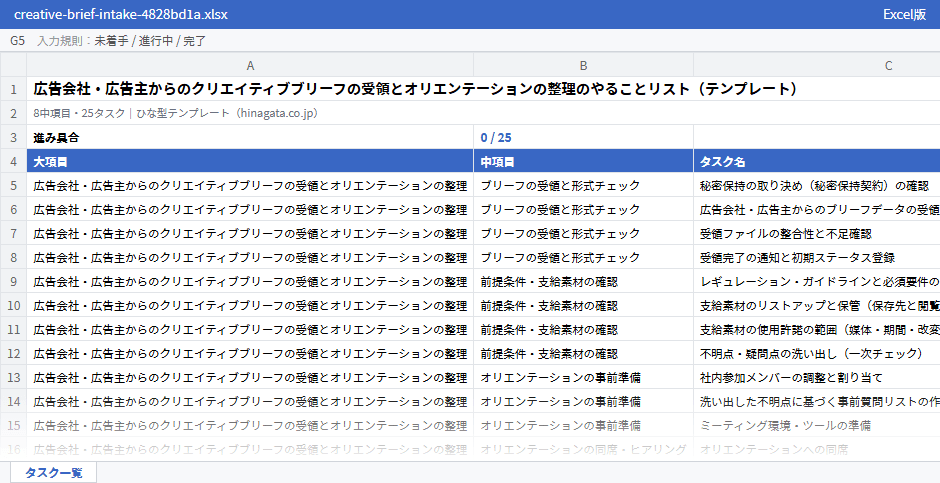Select column B cell in row 5 ブリーフの受領と形式チェック
The width and height of the screenshot is (940, 483).
[583, 185]
